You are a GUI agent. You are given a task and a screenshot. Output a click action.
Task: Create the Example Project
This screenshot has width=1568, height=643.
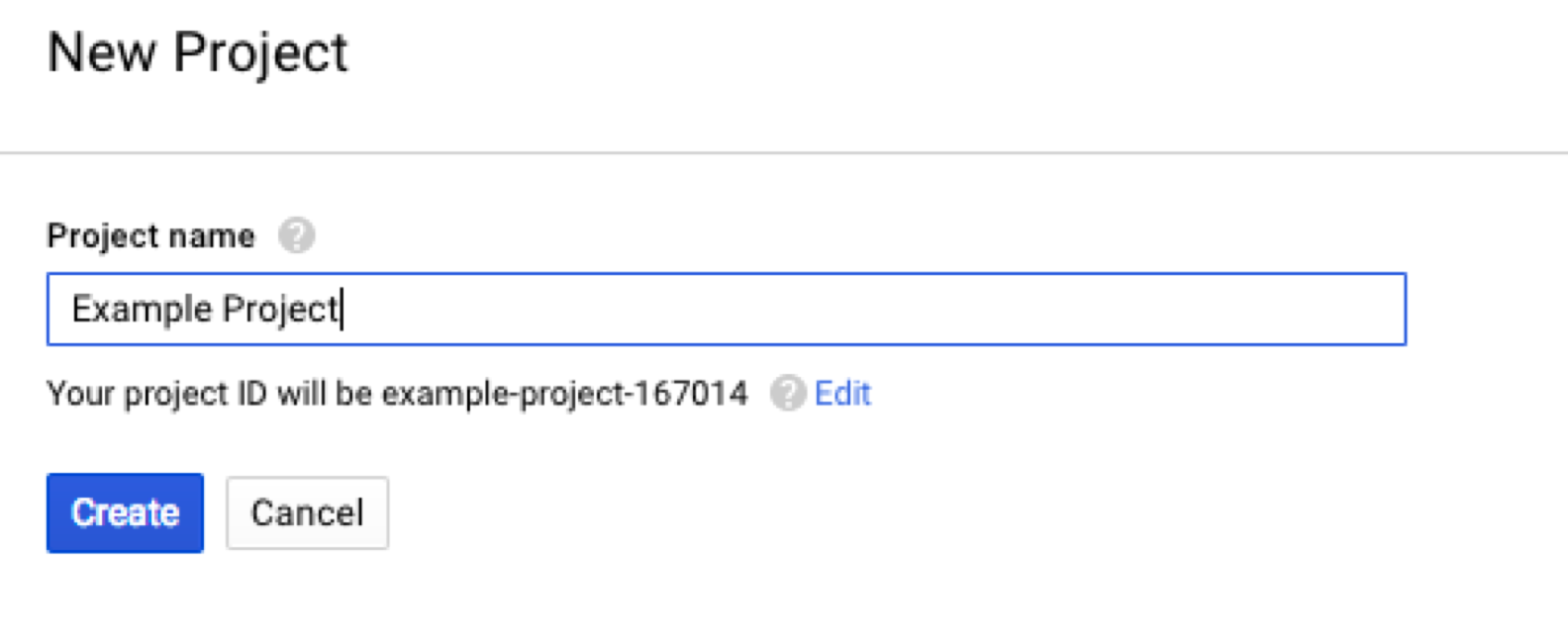pyautogui.click(x=125, y=512)
